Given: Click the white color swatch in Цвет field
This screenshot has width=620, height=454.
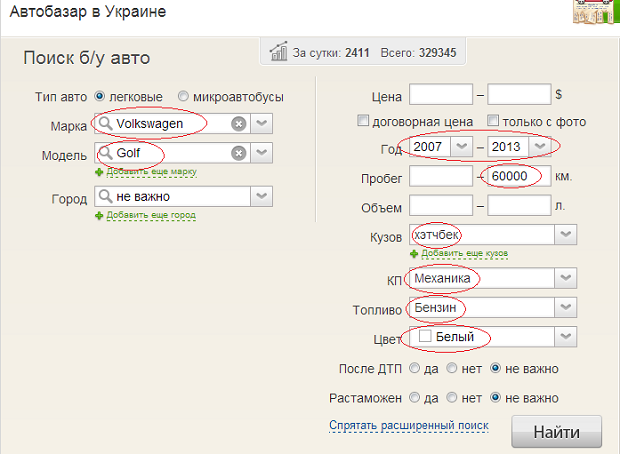Looking at the screenshot, I should [x=424, y=337].
